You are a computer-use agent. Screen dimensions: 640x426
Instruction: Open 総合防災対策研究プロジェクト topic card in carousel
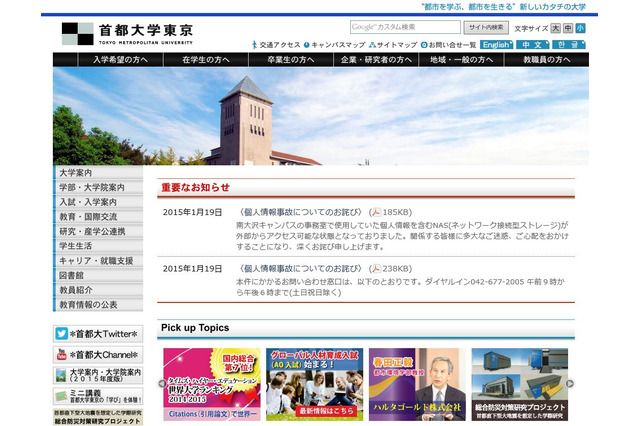(x=520, y=384)
